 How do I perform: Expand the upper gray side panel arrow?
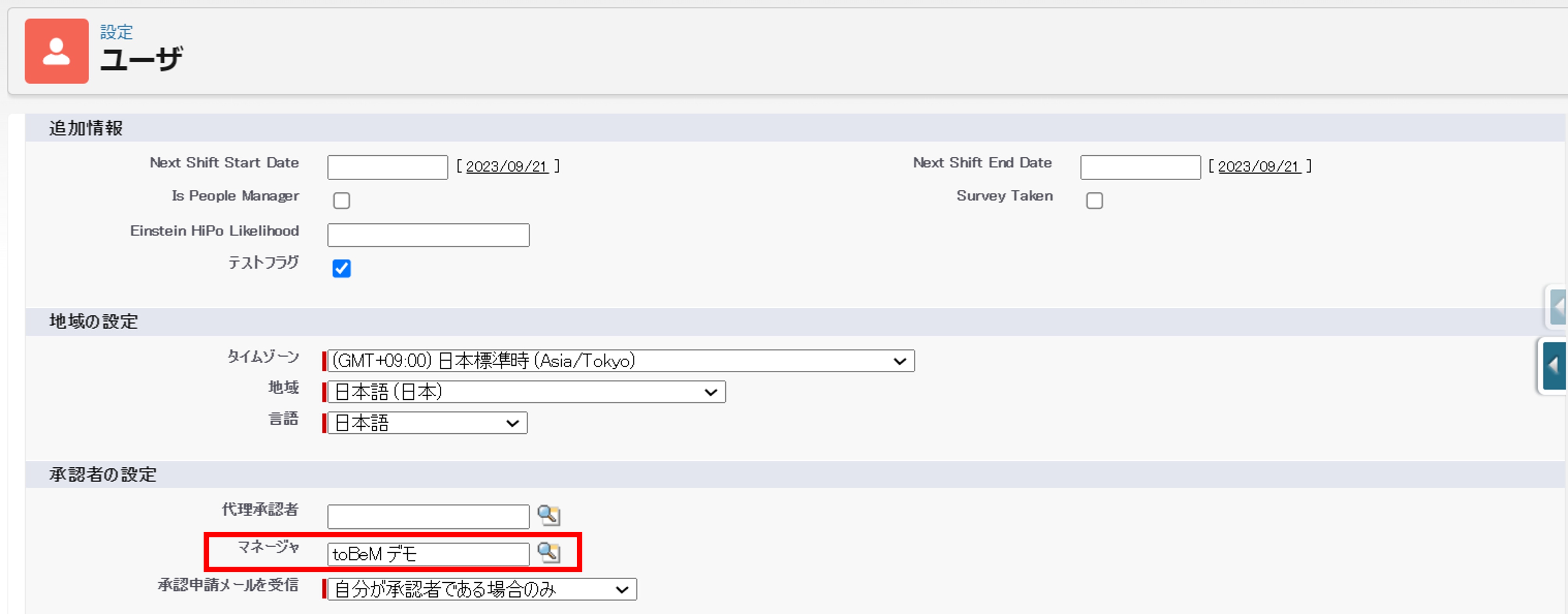(1558, 307)
